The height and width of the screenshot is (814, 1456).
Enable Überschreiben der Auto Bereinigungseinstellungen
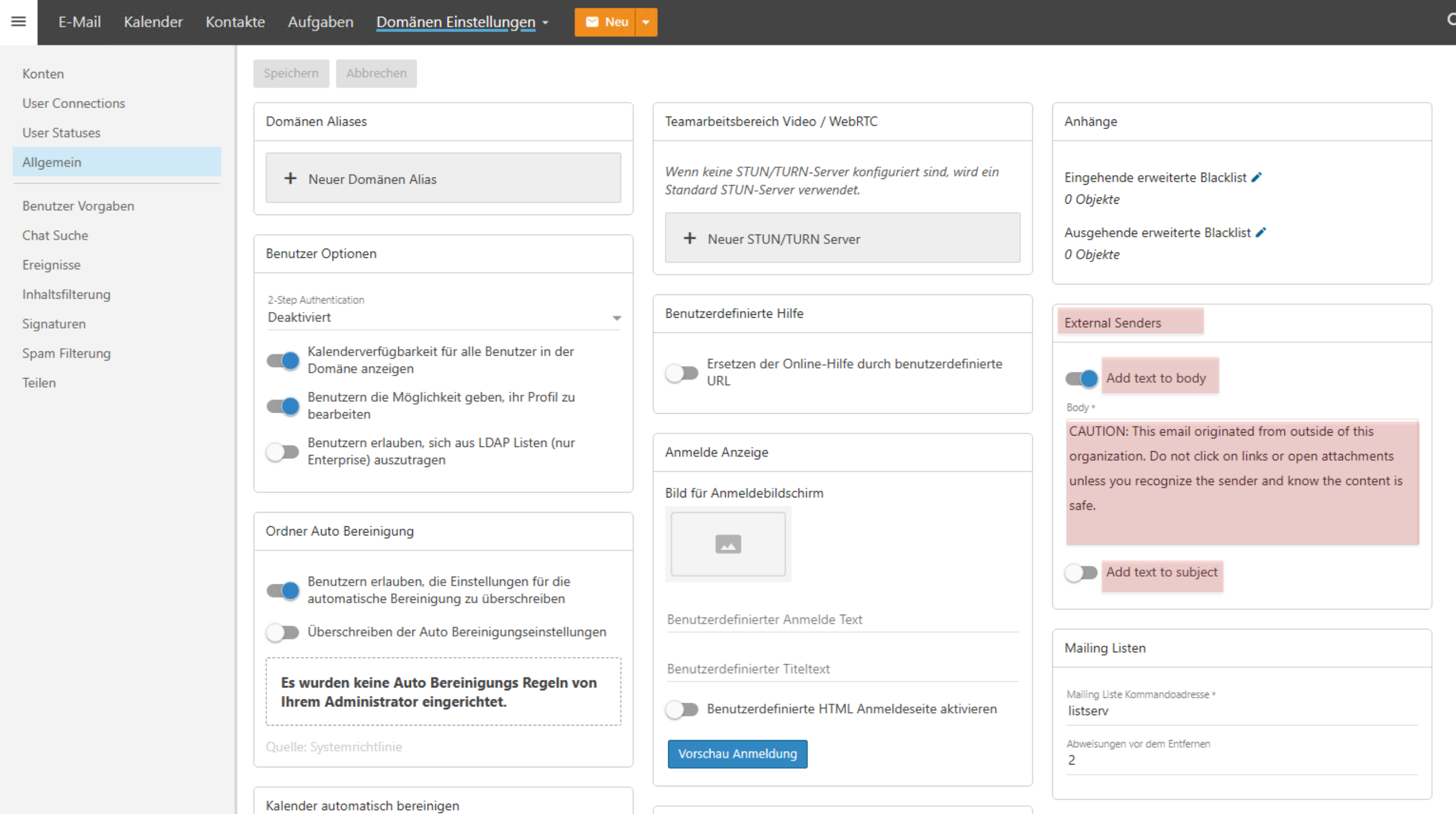pos(283,633)
